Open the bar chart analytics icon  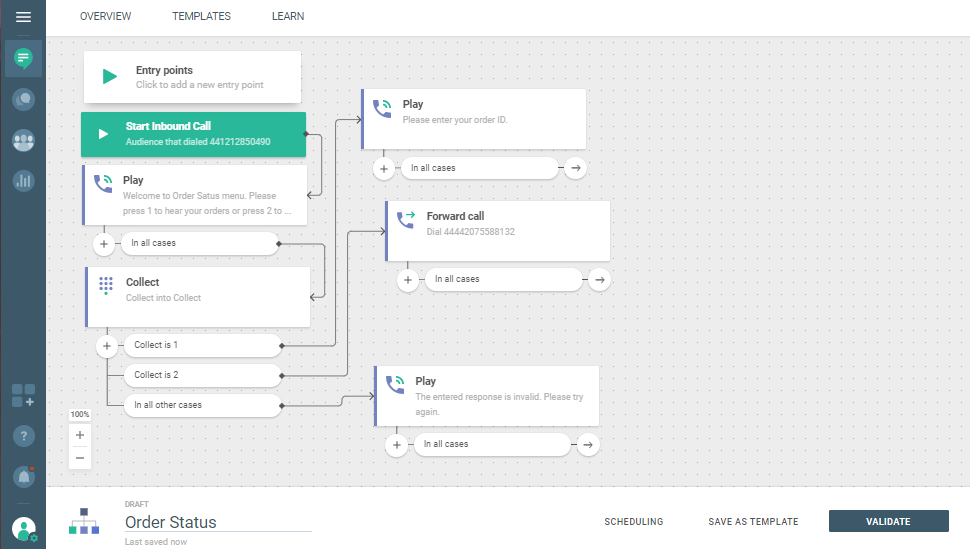(x=23, y=181)
